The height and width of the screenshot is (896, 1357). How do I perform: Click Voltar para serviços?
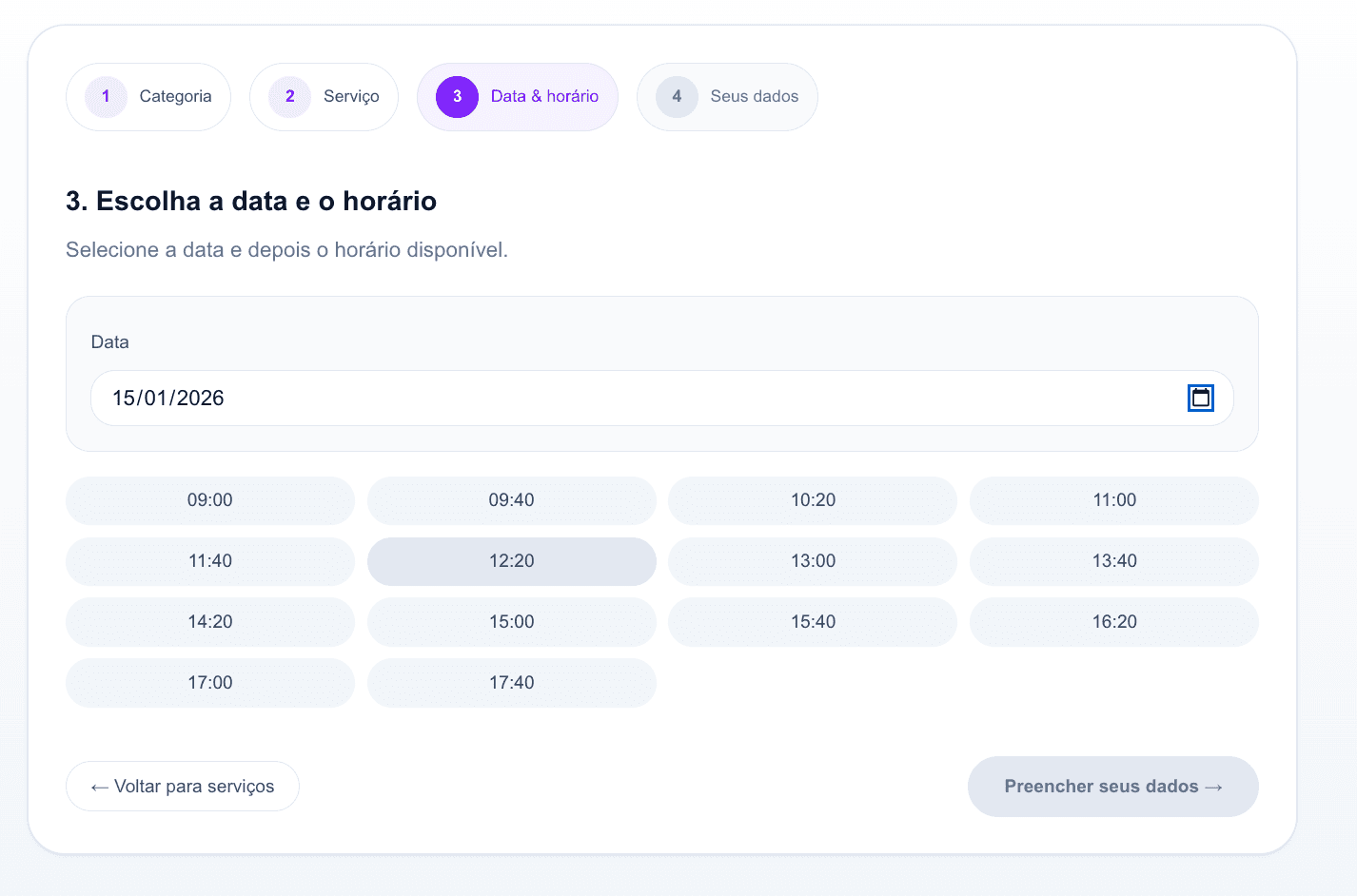tap(182, 786)
